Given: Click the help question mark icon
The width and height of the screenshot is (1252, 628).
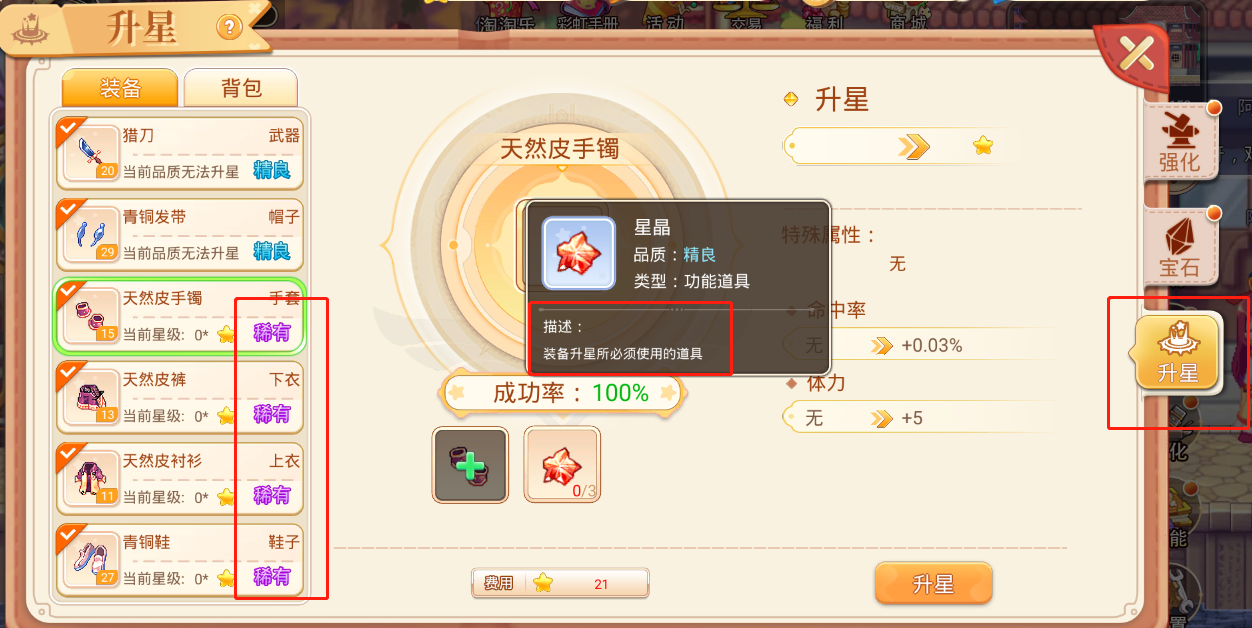Looking at the screenshot, I should point(229,27).
